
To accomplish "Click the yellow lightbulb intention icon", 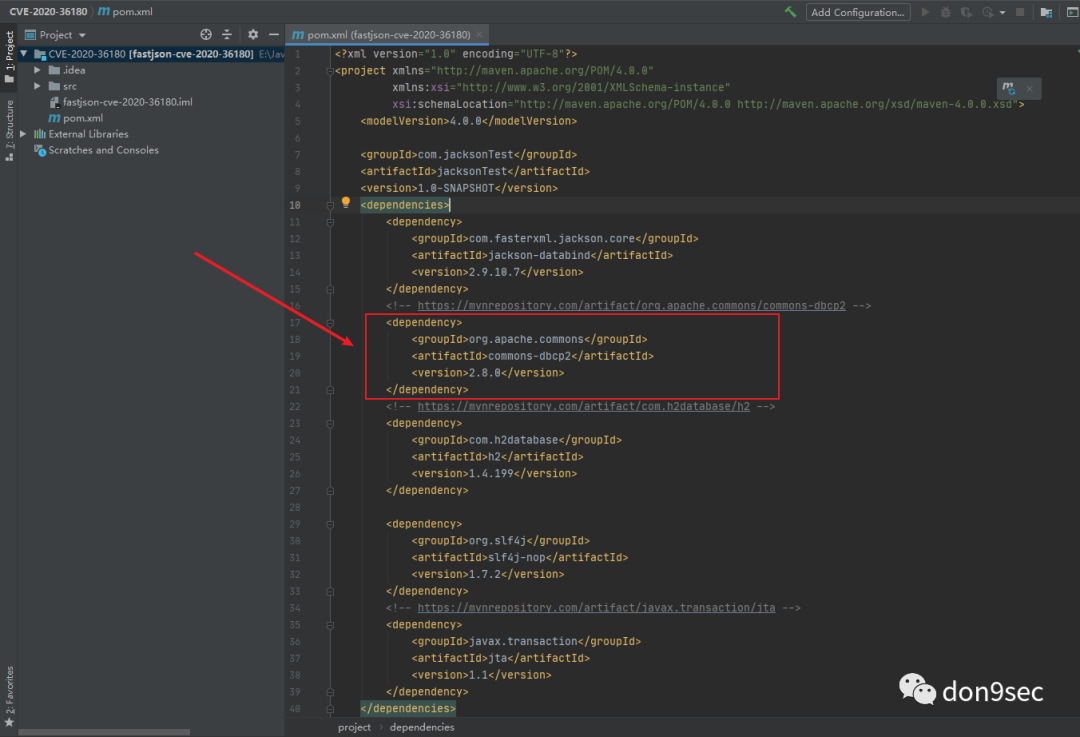I will coord(346,202).
